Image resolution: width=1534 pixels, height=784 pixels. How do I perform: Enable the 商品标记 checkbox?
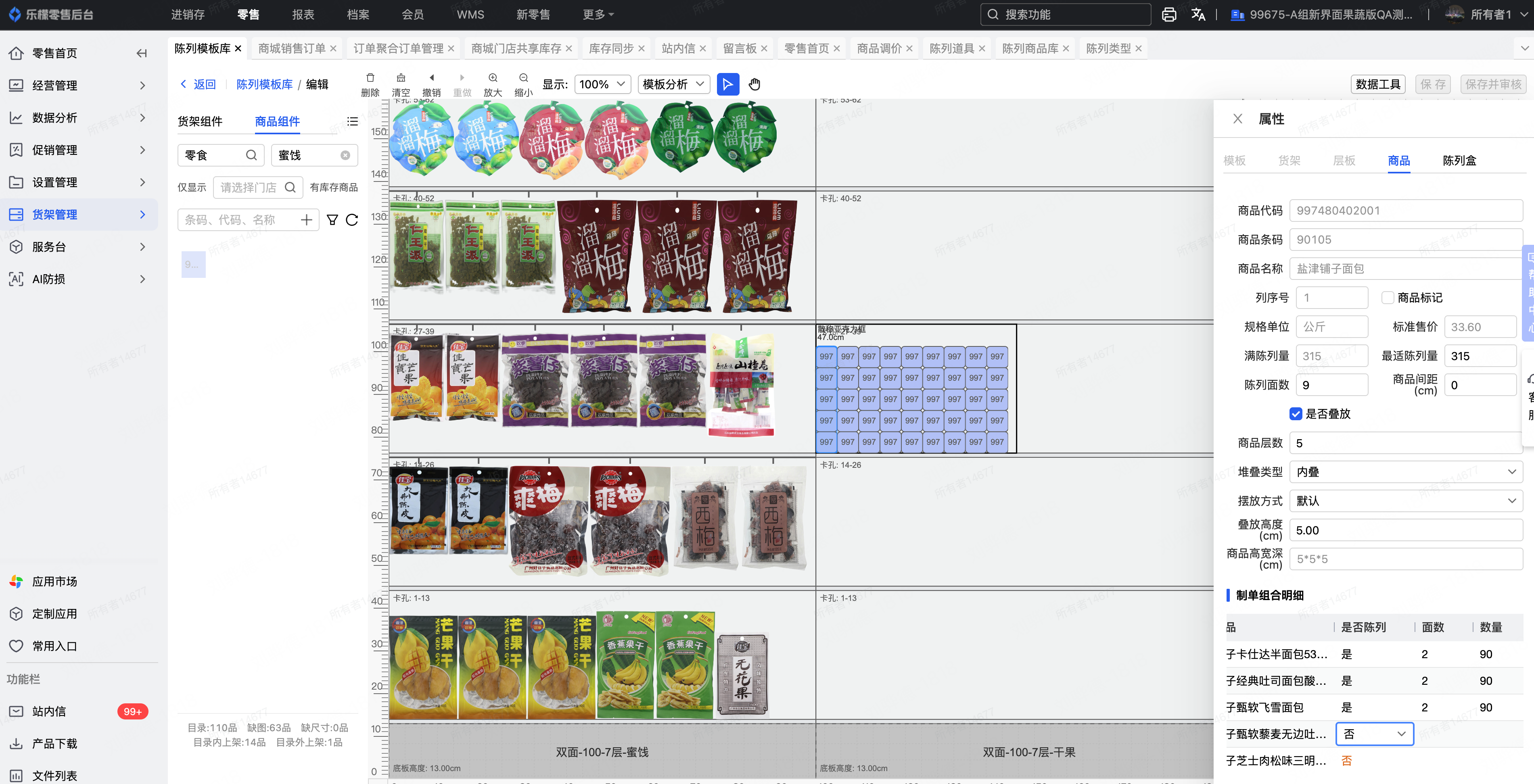pyautogui.click(x=1388, y=298)
